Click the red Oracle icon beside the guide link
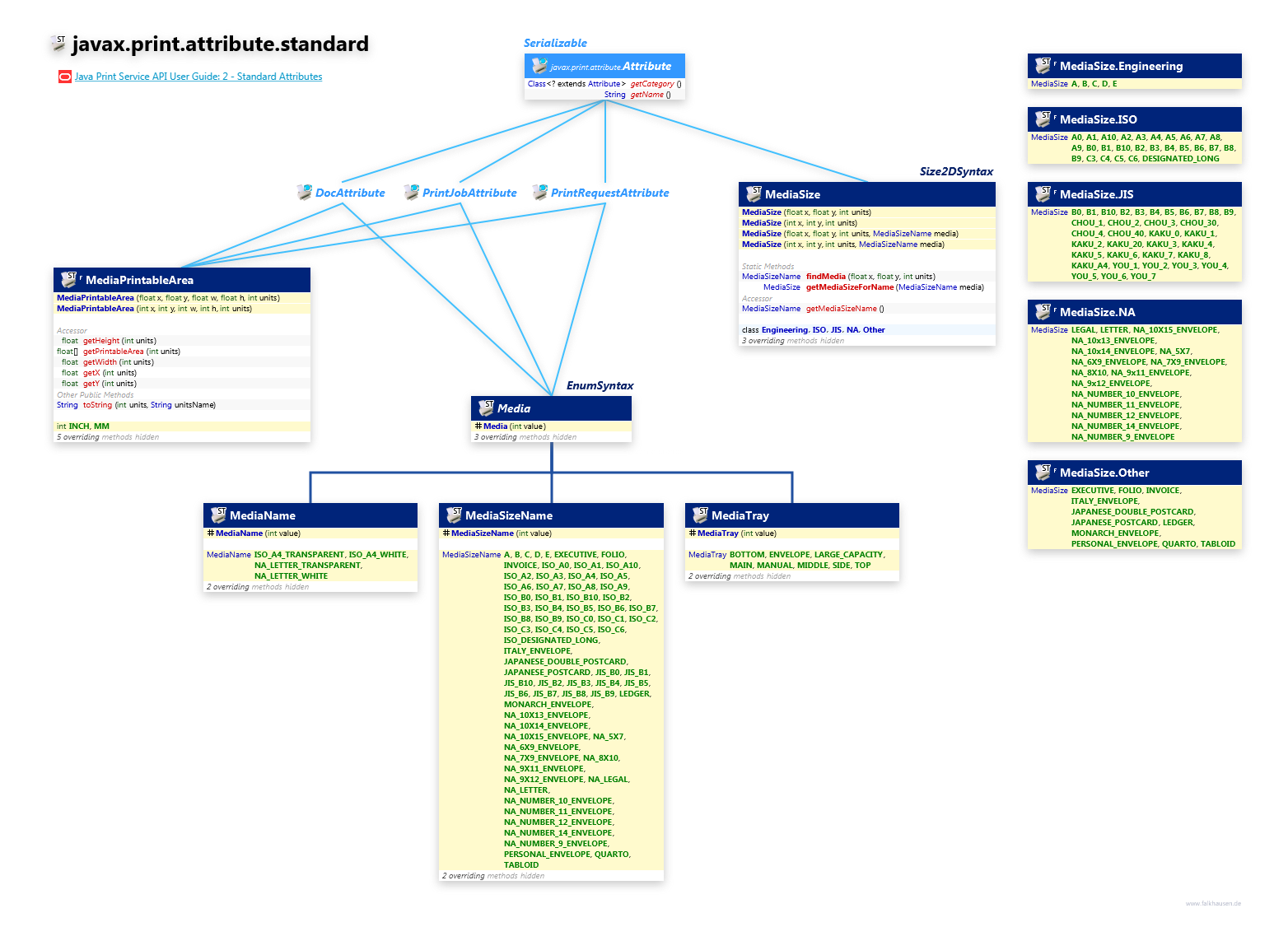 coord(65,77)
